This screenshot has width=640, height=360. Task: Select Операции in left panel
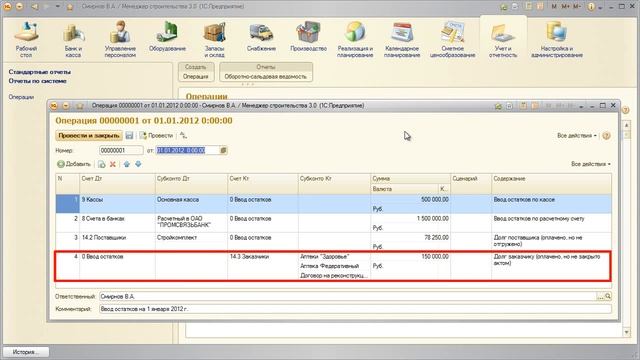21,97
